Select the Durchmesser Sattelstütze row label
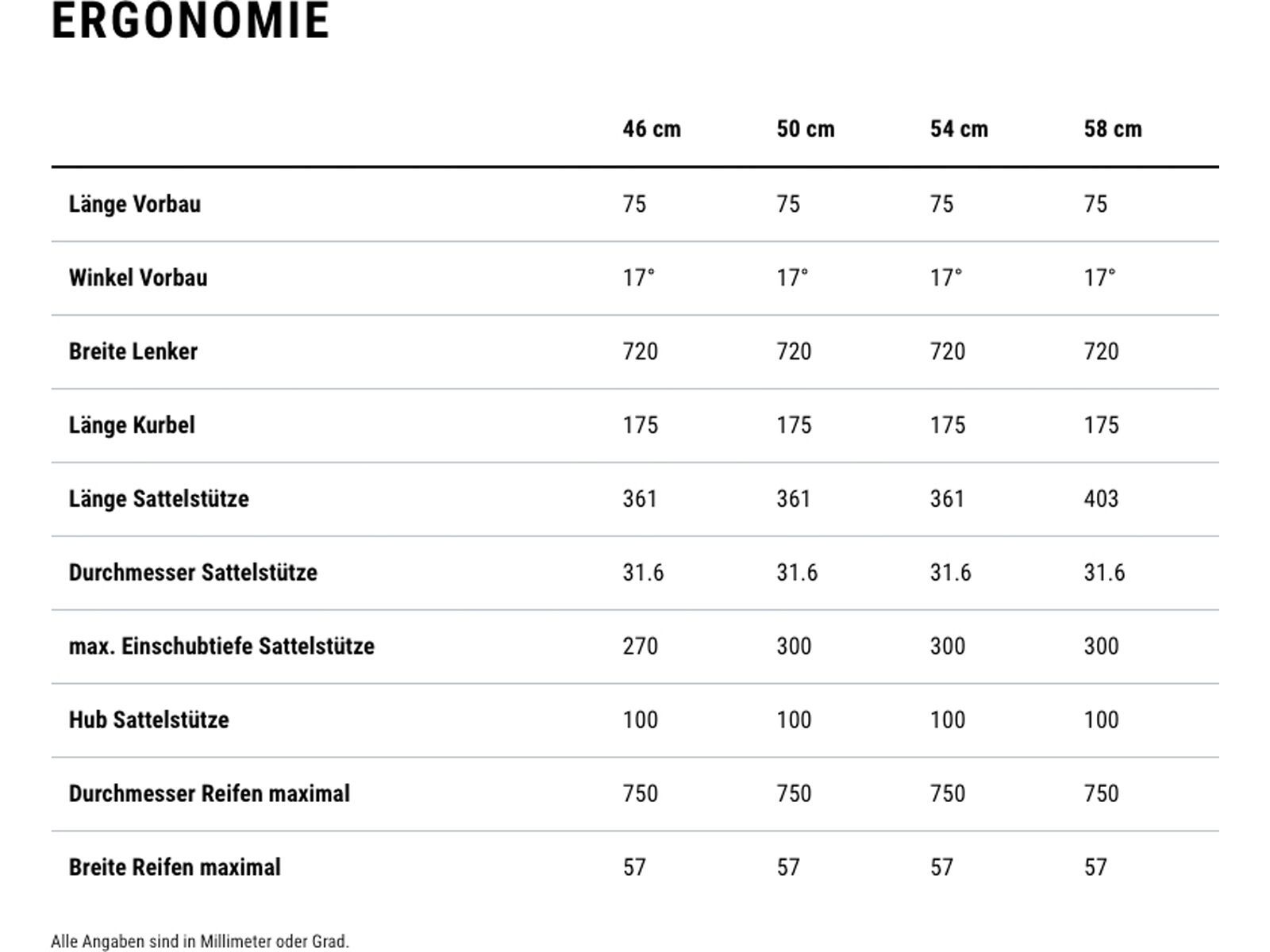This screenshot has height=952, width=1270. [193, 573]
